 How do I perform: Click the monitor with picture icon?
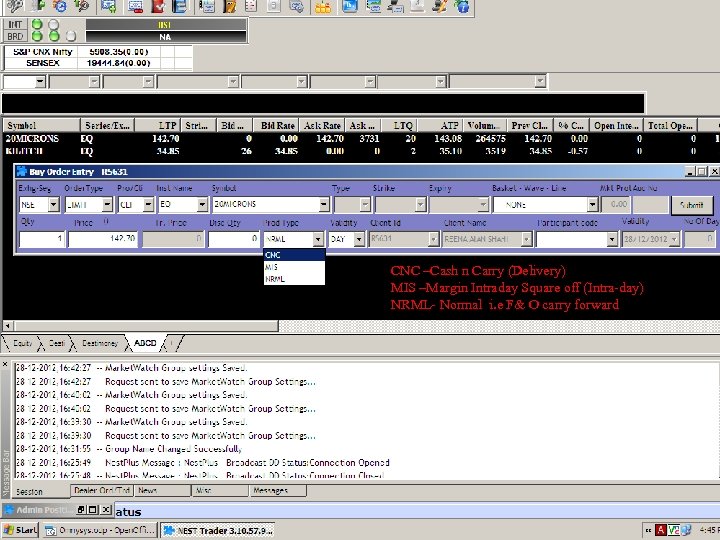click(373, 6)
